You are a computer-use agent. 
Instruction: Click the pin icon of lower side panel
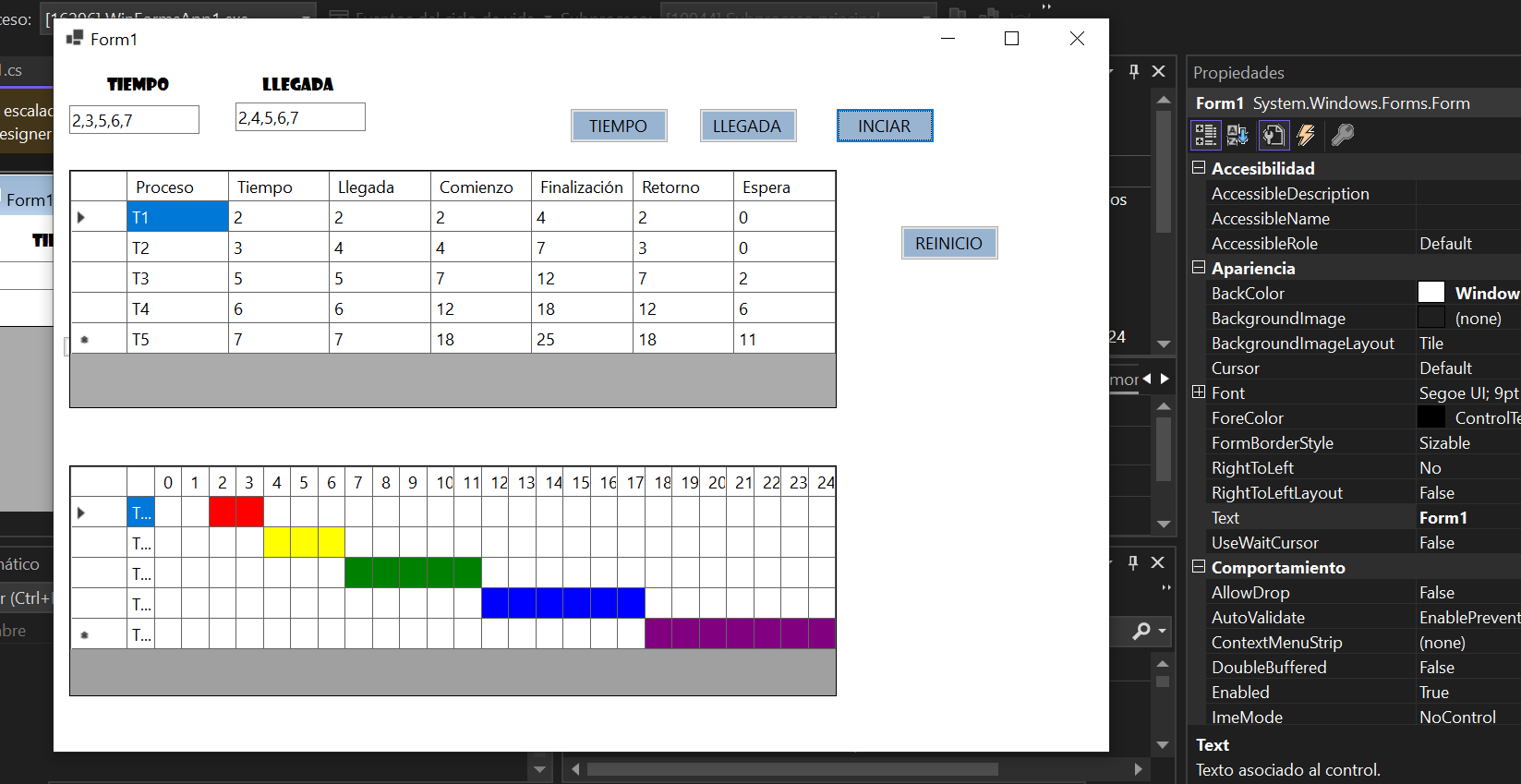pos(1133,562)
